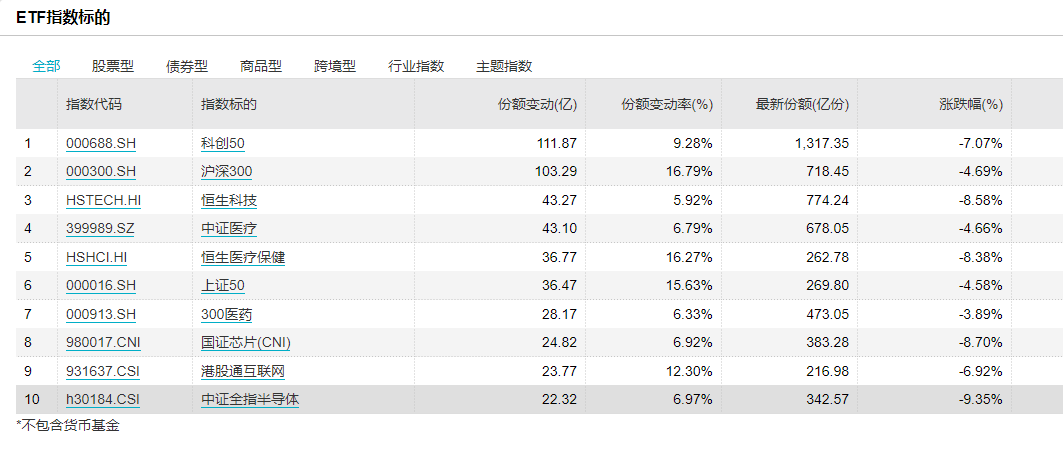
Task: Open HSTECH.HI index code link
Action: point(103,200)
